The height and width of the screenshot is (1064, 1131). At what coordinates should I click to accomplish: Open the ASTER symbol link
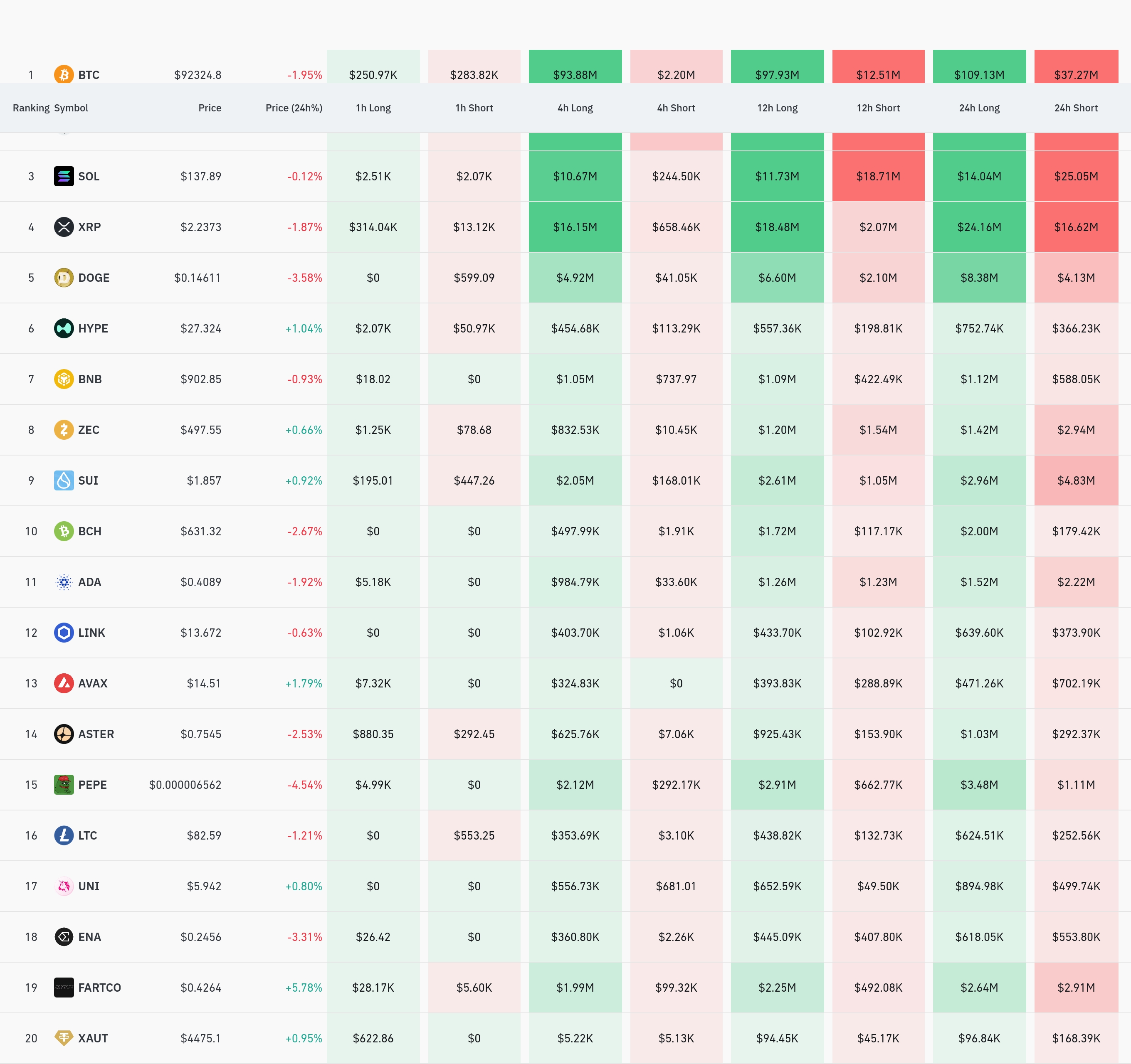coord(96,734)
